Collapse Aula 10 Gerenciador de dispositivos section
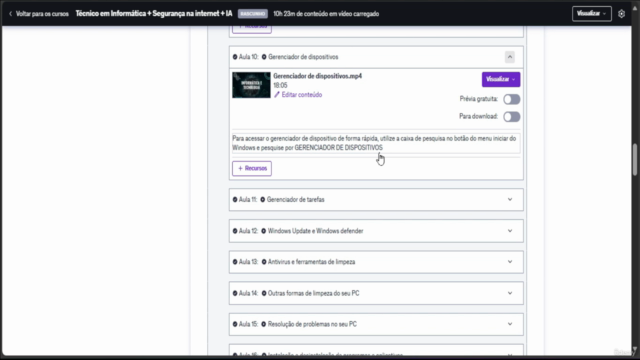This screenshot has height=360, width=640. pos(510,57)
